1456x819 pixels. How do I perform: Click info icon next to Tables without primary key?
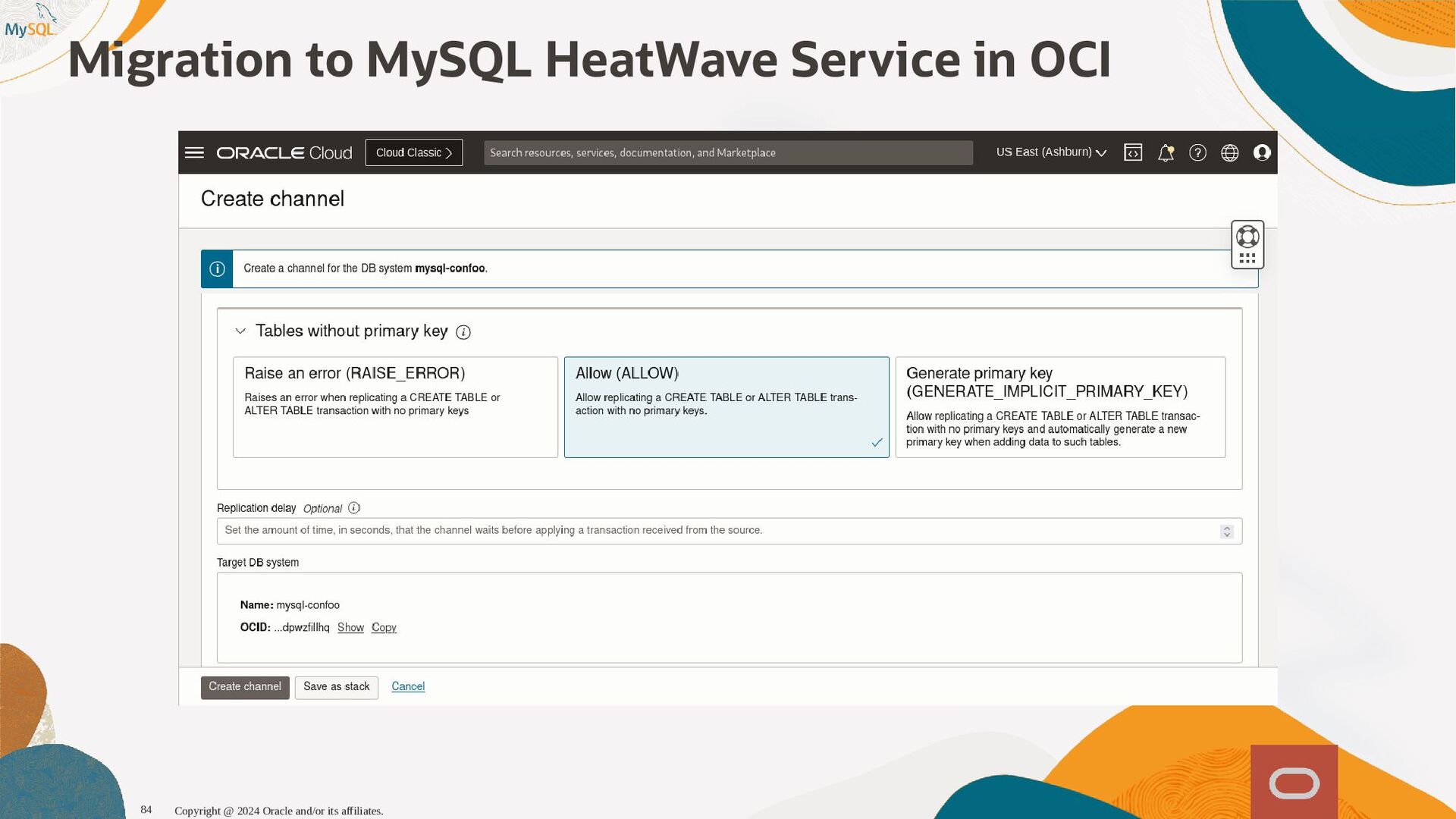(x=463, y=332)
